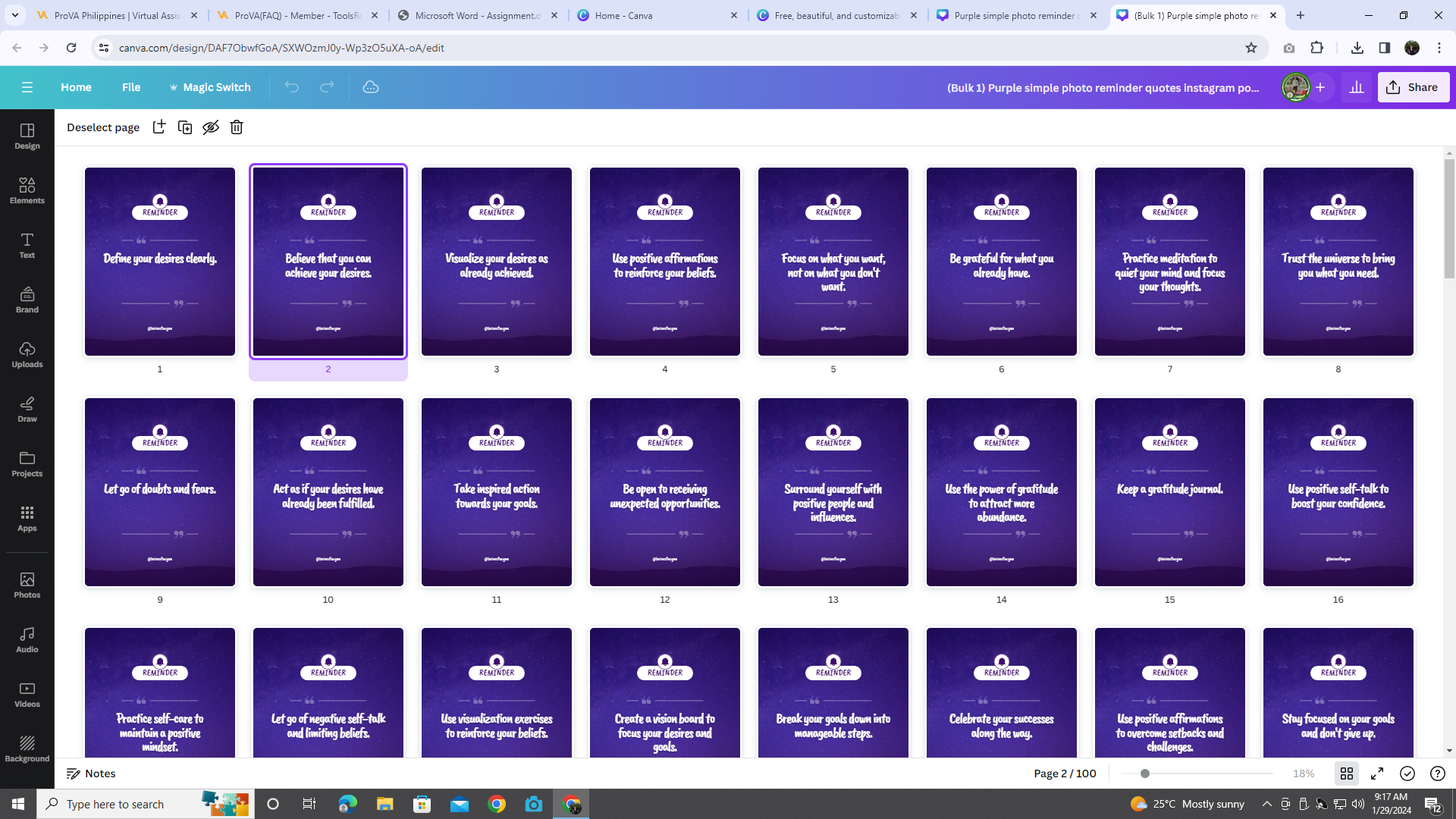Open the File menu
Image resolution: width=1456 pixels, height=819 pixels.
click(x=131, y=87)
